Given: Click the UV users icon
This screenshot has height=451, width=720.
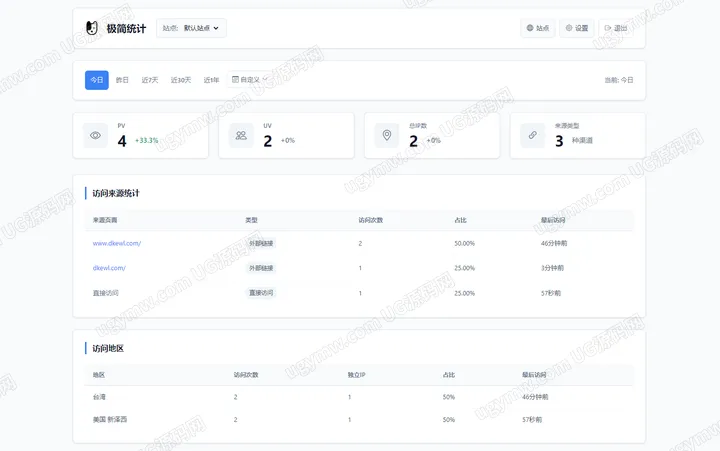Looking at the screenshot, I should pyautogui.click(x=241, y=135).
